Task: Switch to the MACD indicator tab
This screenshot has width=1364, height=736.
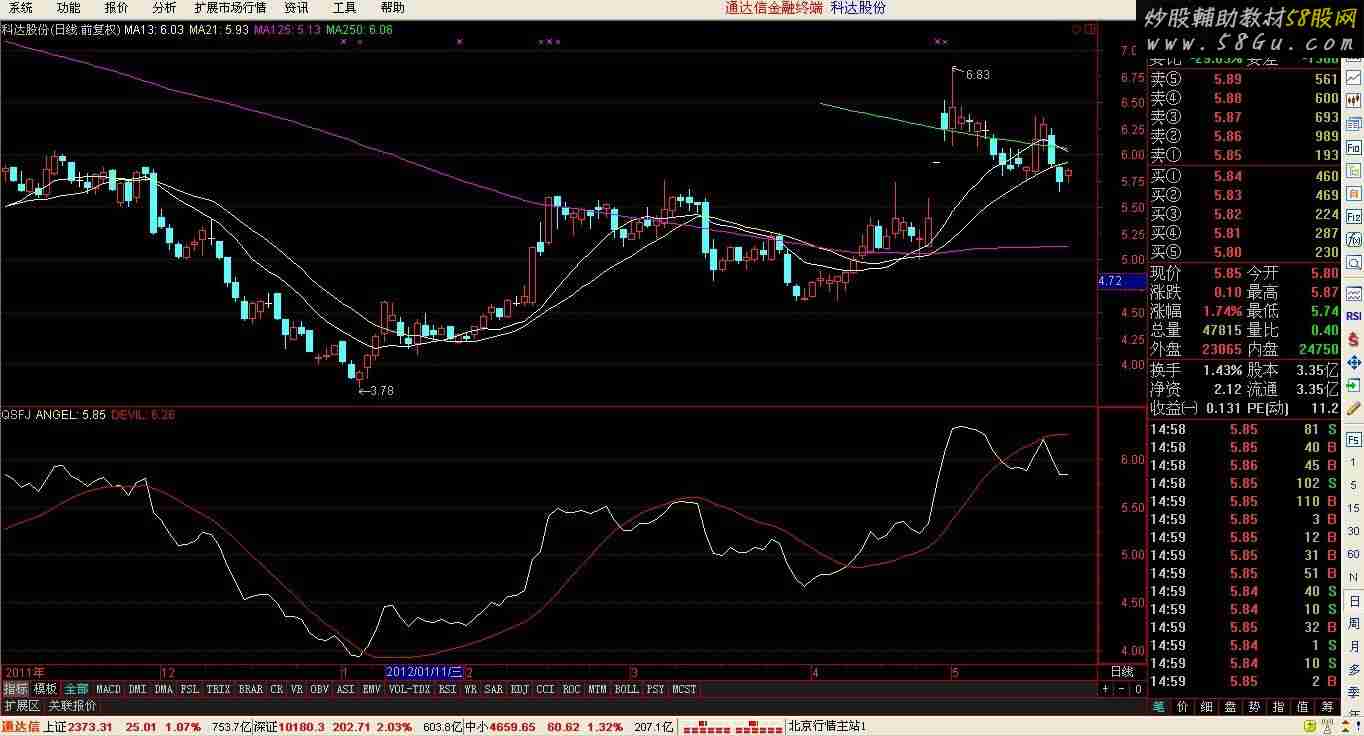Action: [108, 689]
